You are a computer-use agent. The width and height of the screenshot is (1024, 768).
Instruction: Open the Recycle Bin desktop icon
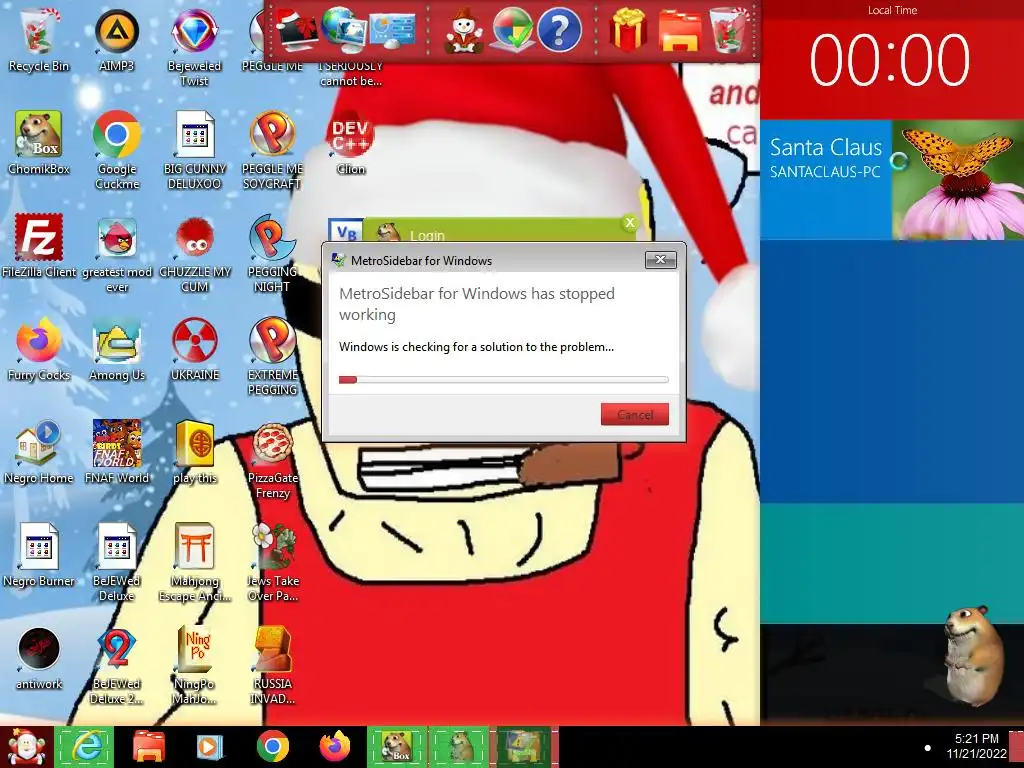tap(38, 40)
